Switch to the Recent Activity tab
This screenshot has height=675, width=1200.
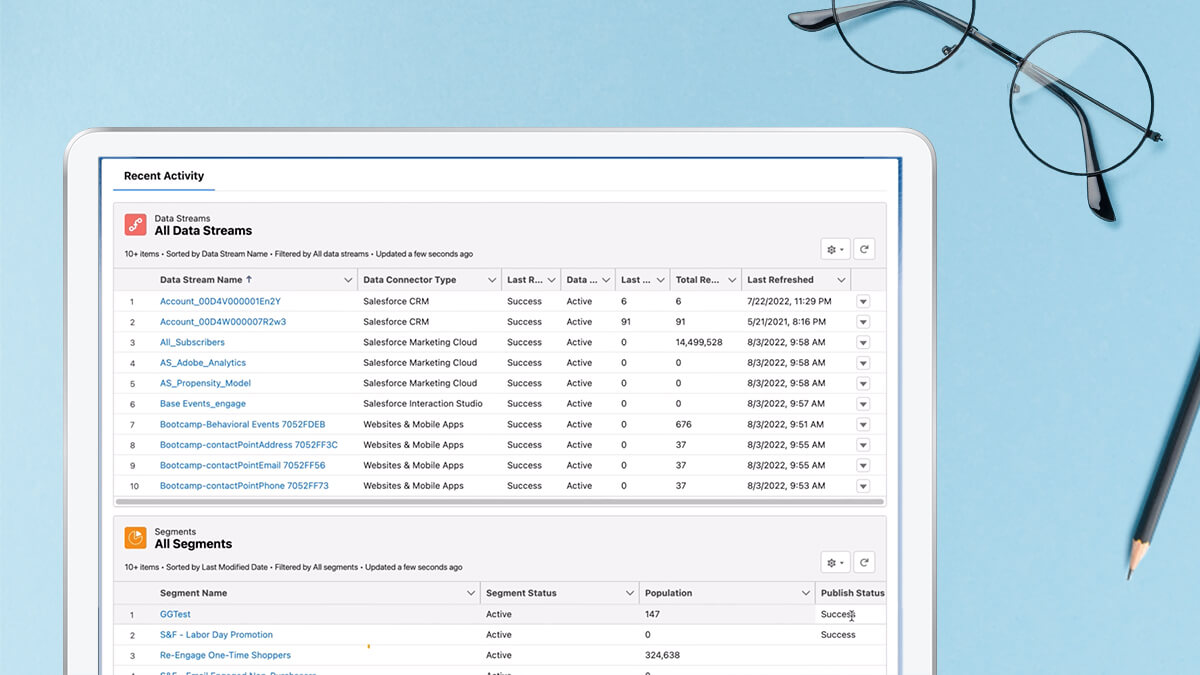tap(164, 176)
